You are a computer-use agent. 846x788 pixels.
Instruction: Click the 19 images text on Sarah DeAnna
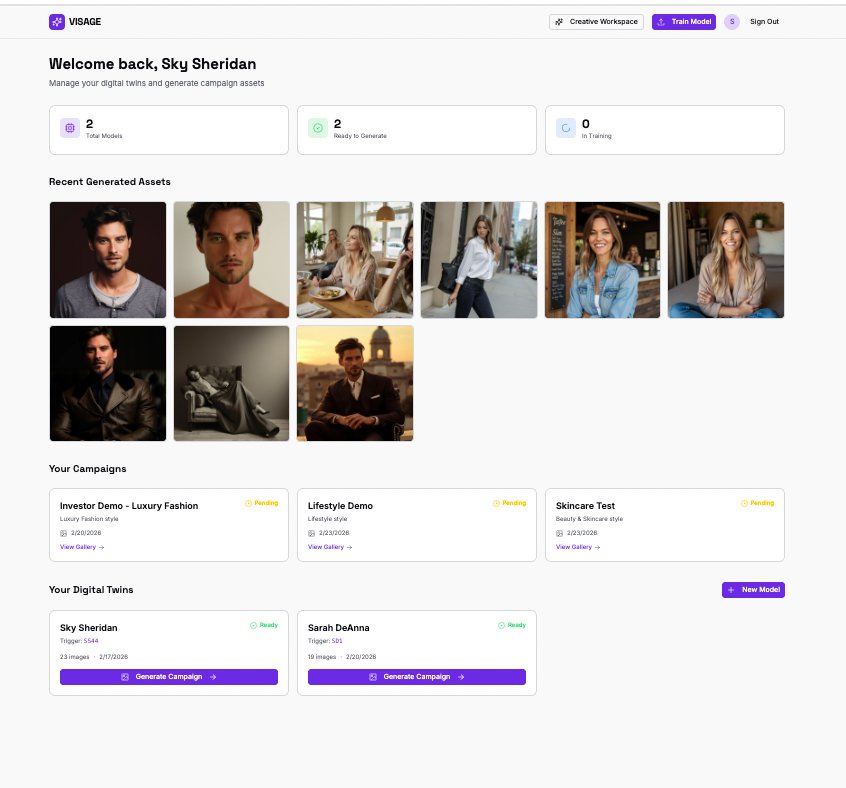[322, 657]
